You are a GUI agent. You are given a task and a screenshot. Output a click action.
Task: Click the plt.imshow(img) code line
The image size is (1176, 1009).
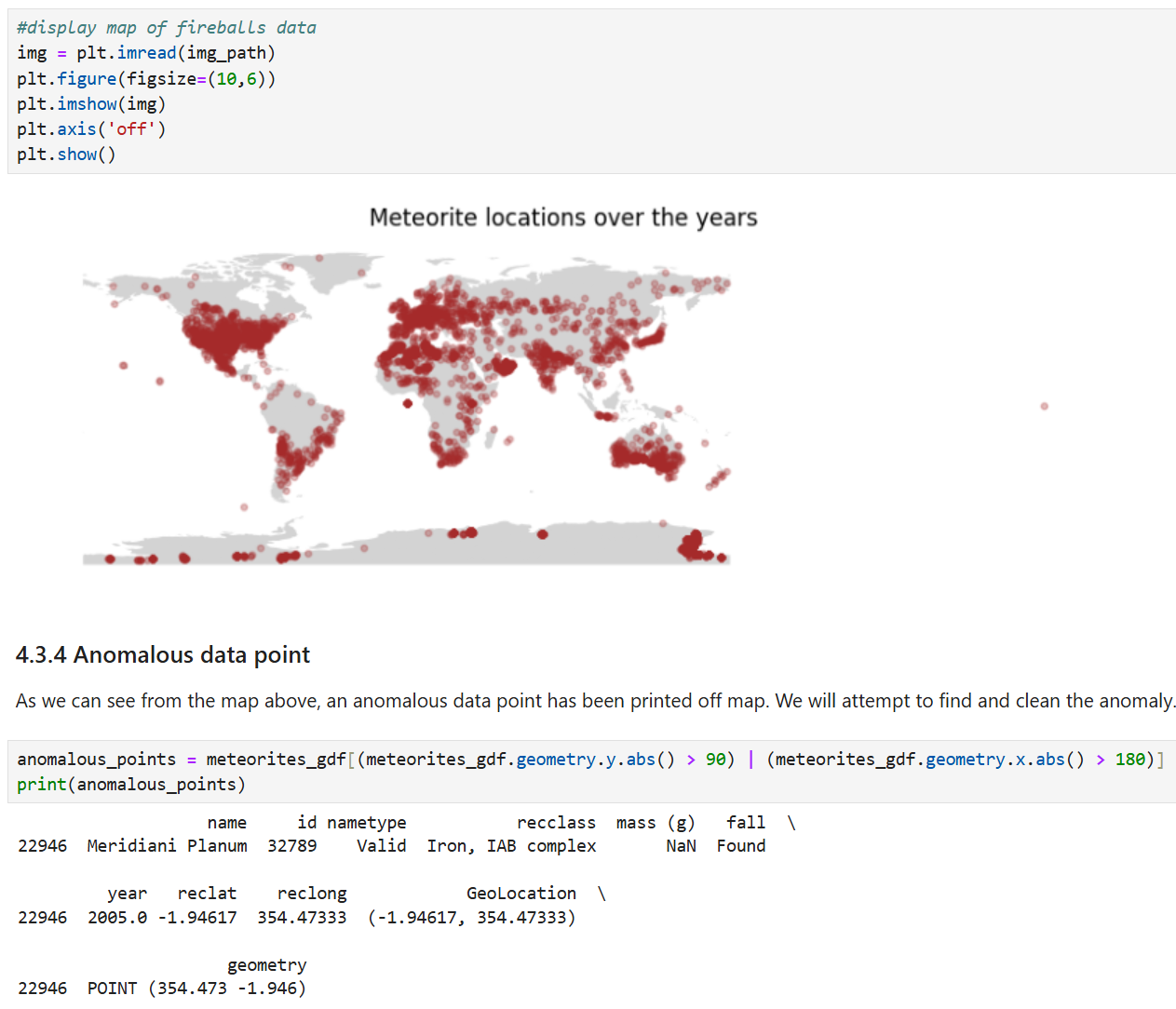pyautogui.click(x=91, y=104)
